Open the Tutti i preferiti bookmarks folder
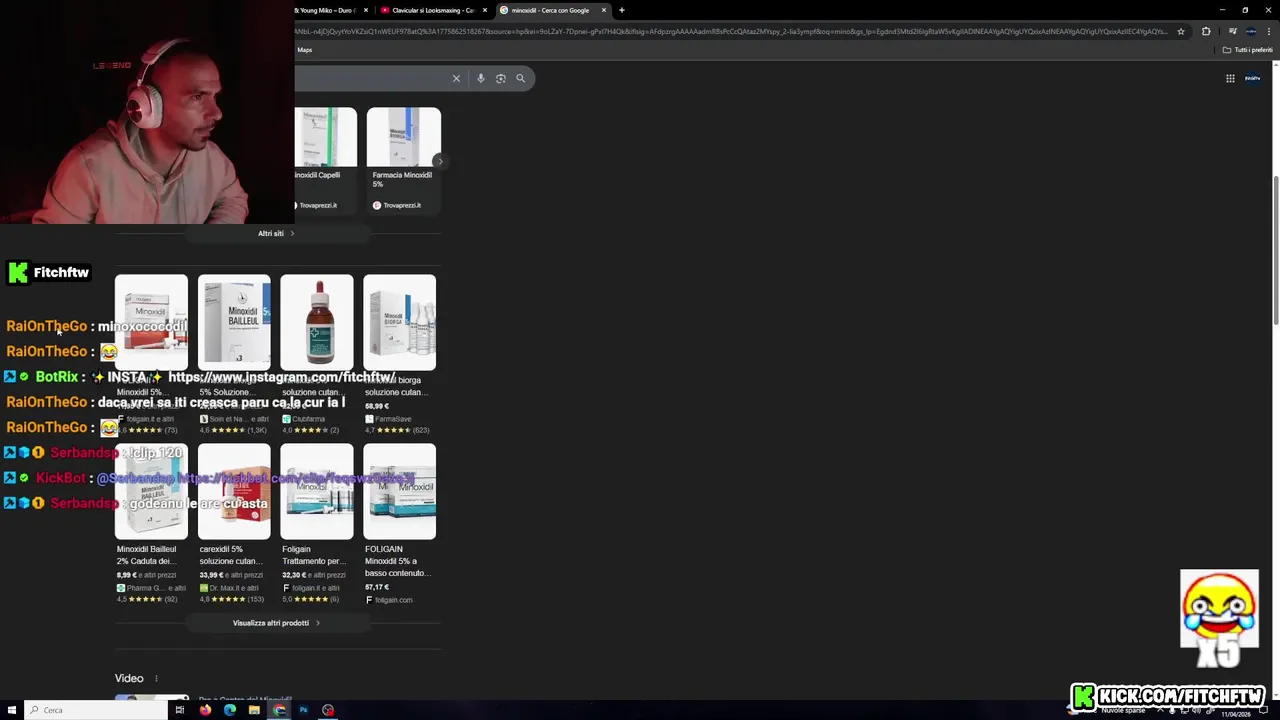1280x720 pixels. 1248,50
